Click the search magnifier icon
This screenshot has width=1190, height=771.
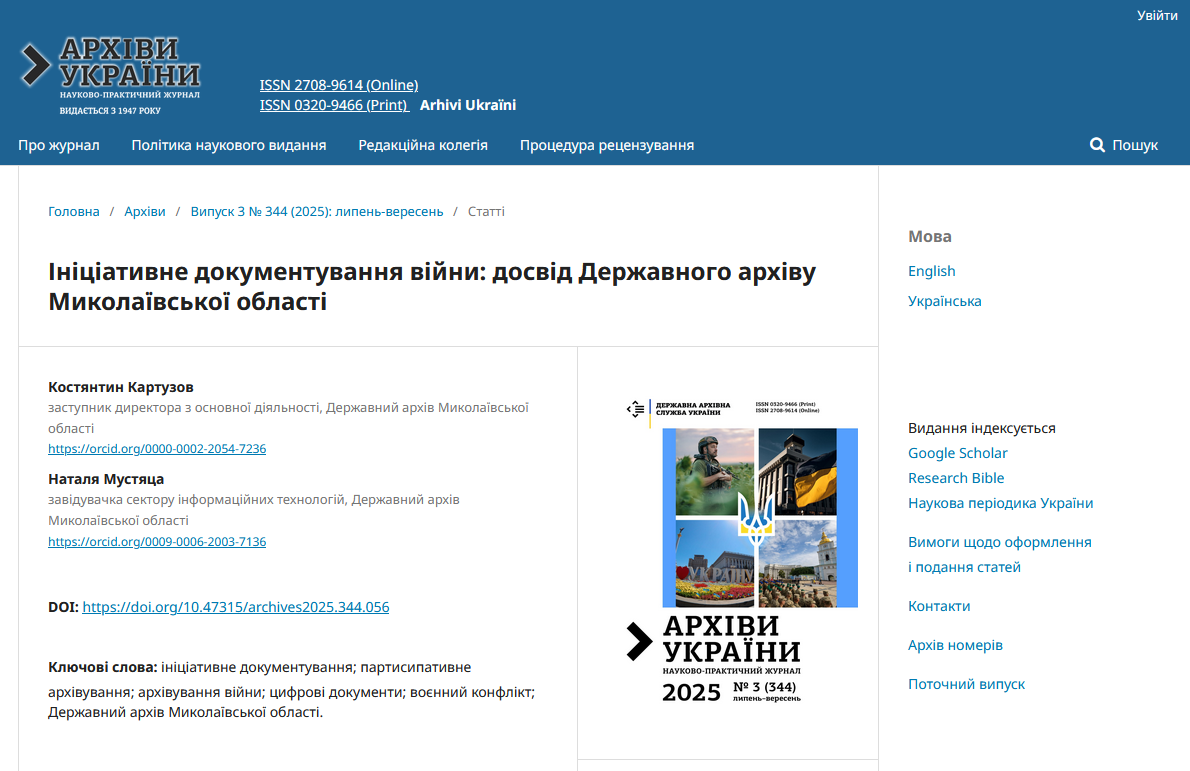coord(1097,145)
